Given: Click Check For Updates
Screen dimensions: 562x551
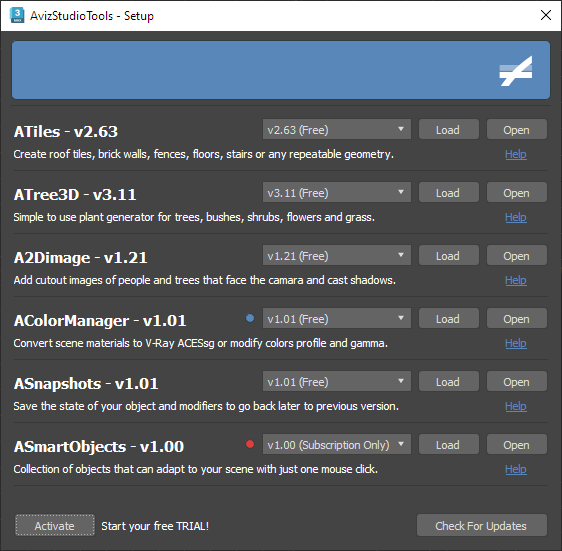Looking at the screenshot, I should [482, 525].
